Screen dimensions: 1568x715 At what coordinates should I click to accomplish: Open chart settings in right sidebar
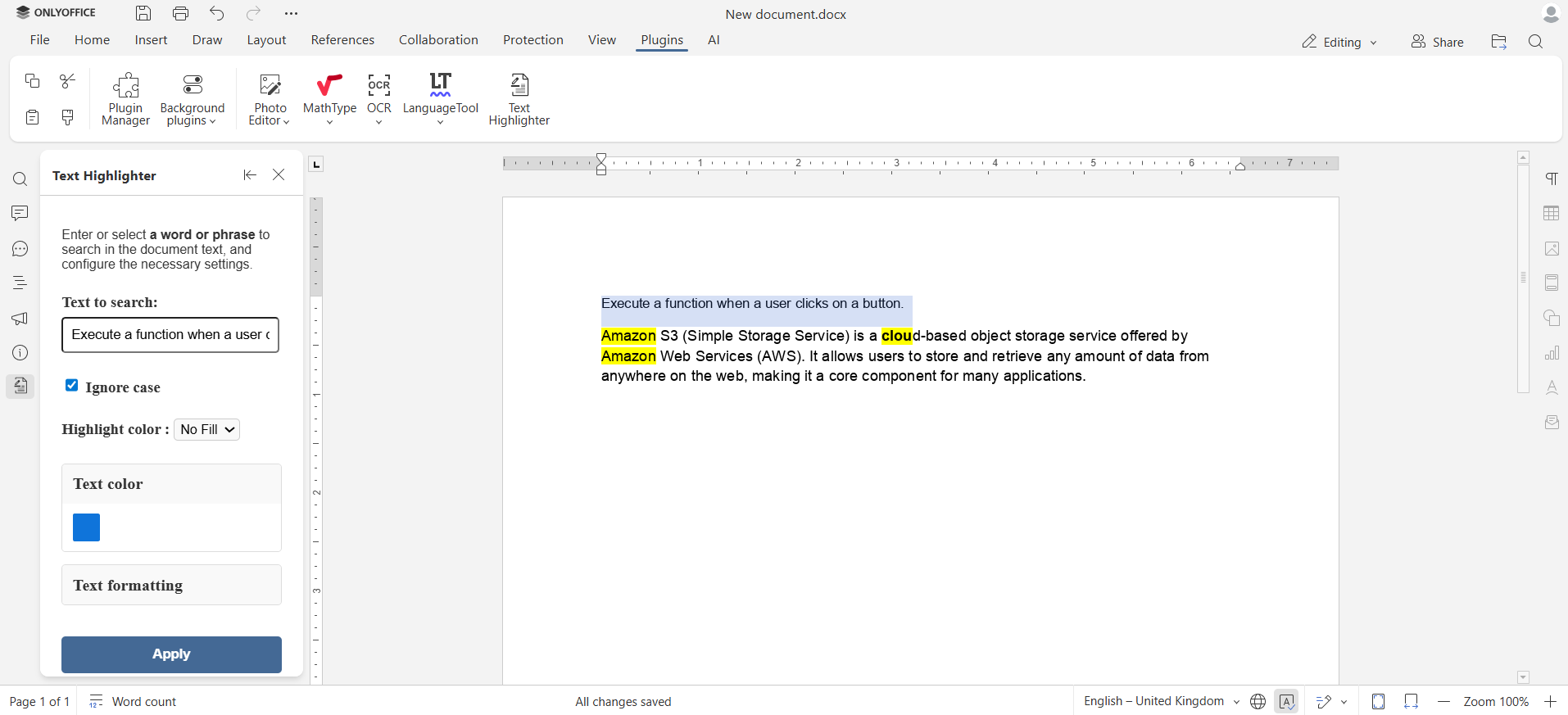1552,352
